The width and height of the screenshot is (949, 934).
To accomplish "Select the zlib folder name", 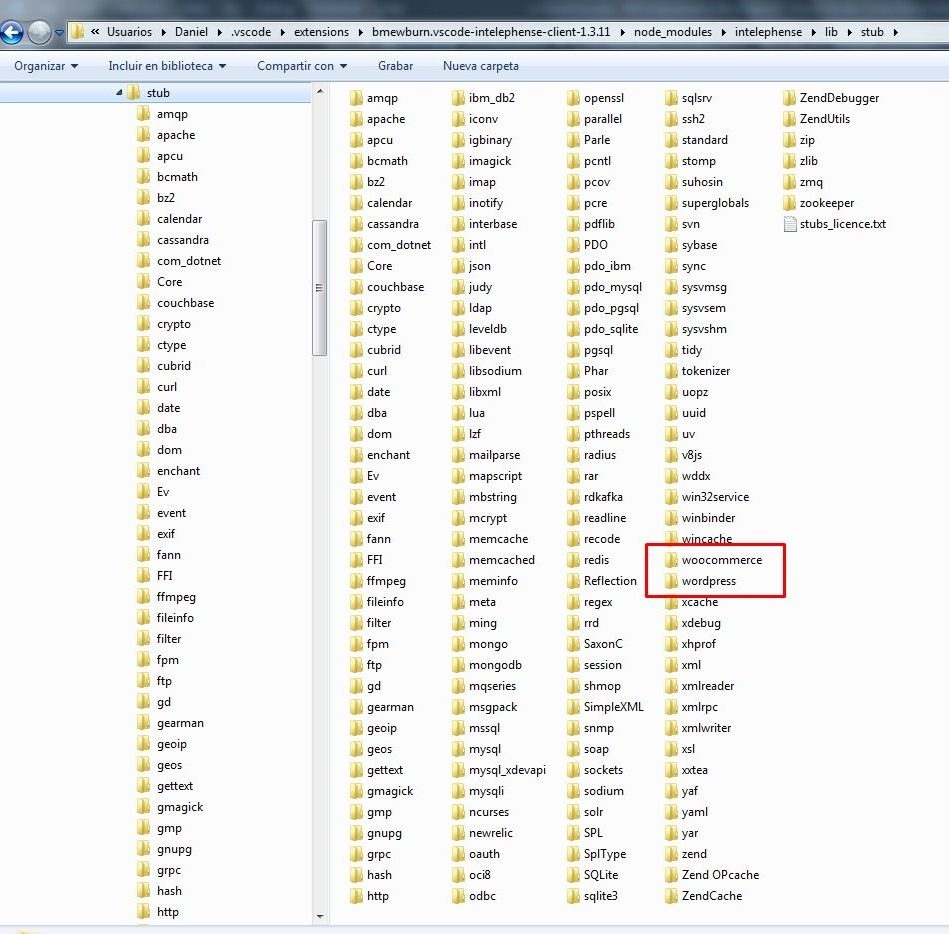I will coord(809,161).
